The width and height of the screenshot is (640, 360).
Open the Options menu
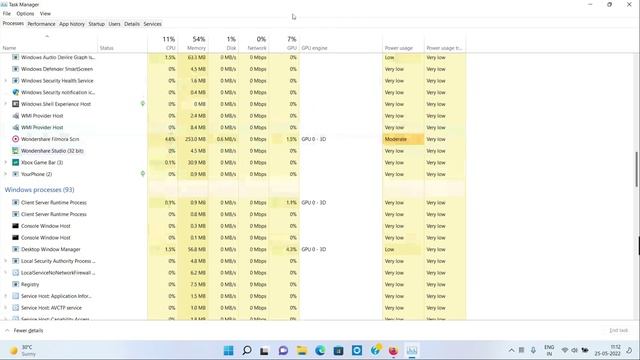click(25, 13)
